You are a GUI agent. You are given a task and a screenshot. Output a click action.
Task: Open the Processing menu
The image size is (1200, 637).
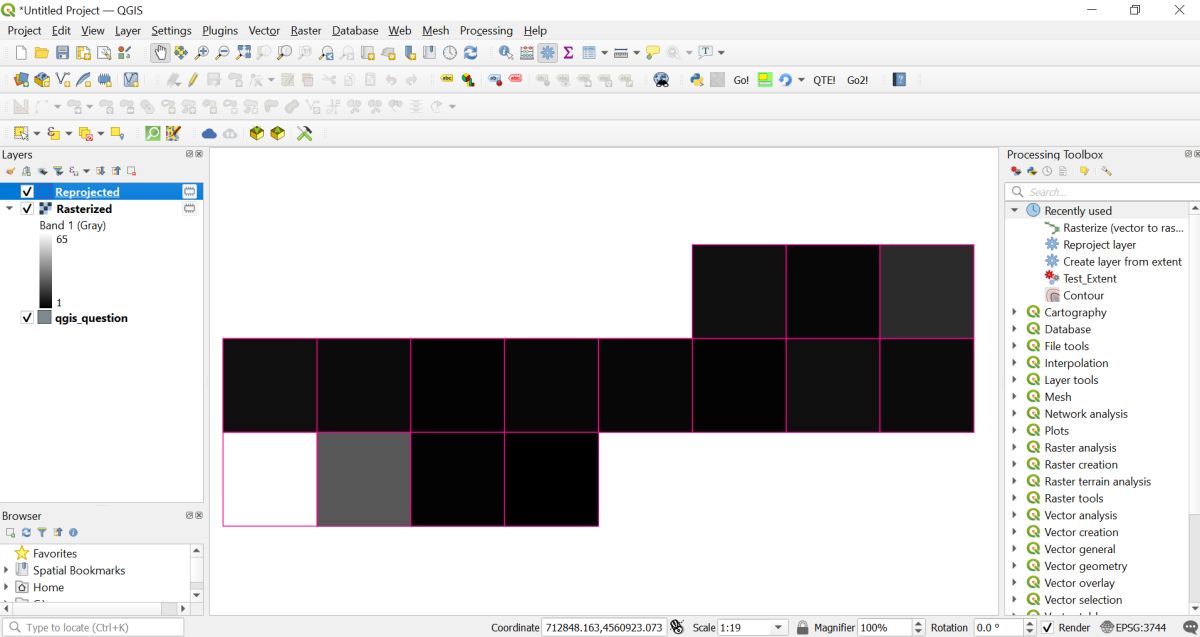point(486,31)
